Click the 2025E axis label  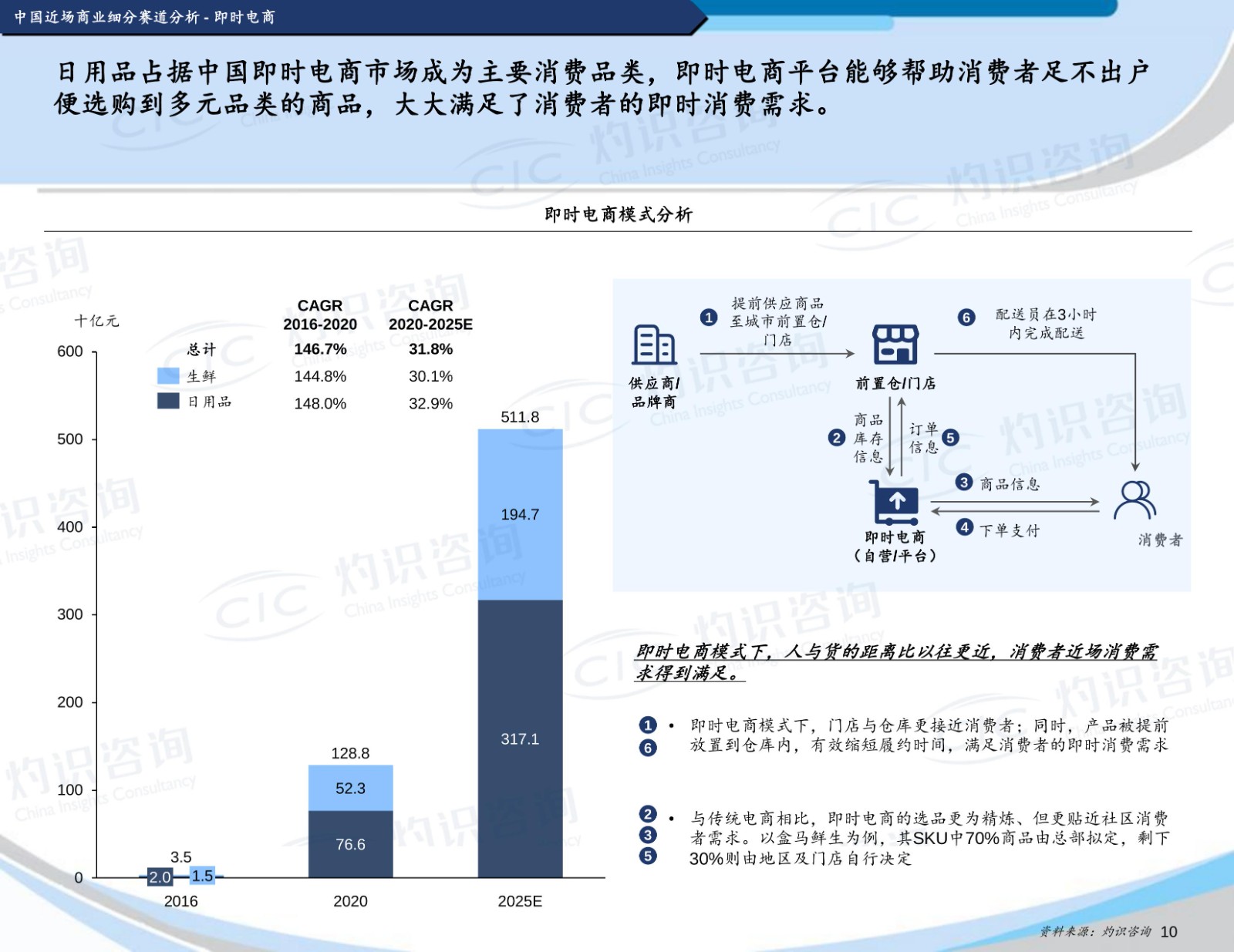pyautogui.click(x=520, y=901)
